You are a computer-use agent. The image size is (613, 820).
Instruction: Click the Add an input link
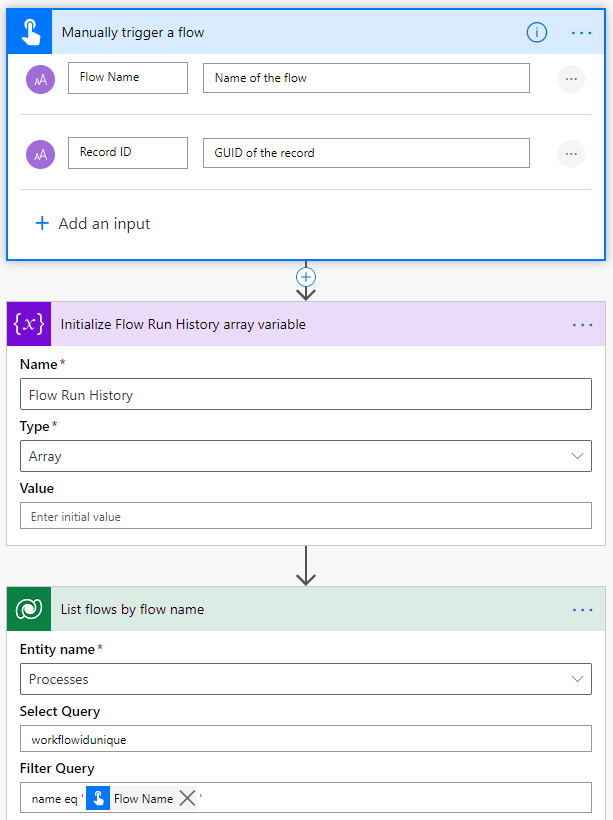click(x=93, y=224)
